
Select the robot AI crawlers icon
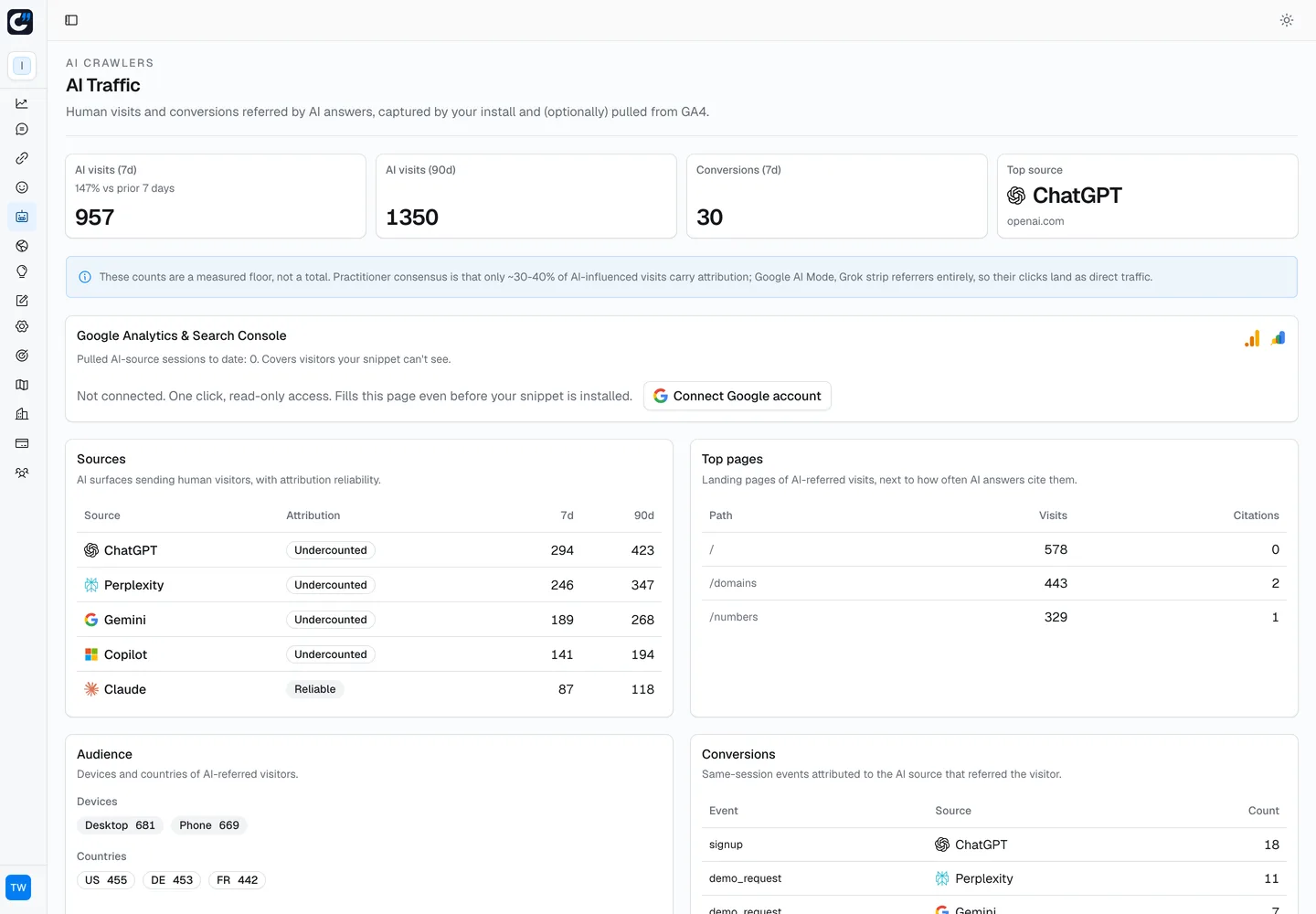tap(22, 217)
